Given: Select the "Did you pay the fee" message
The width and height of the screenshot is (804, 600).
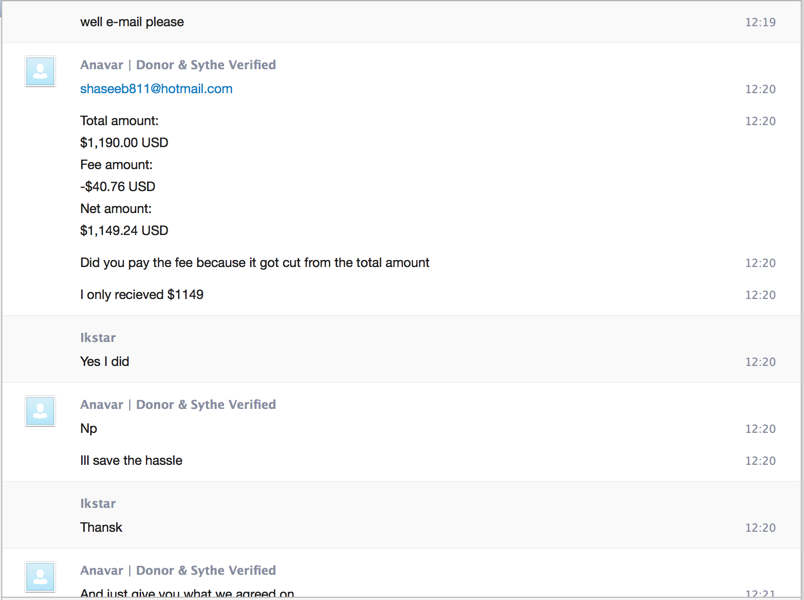Looking at the screenshot, I should point(255,263).
